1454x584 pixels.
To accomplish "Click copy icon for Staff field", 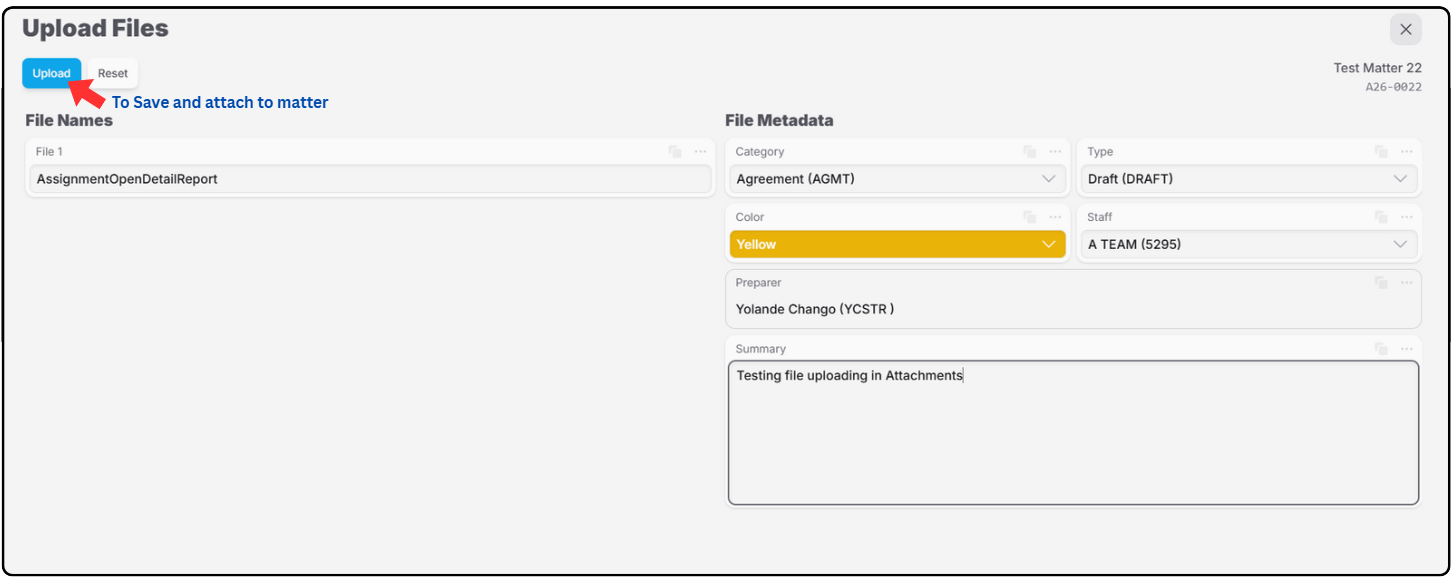I will (x=1381, y=217).
